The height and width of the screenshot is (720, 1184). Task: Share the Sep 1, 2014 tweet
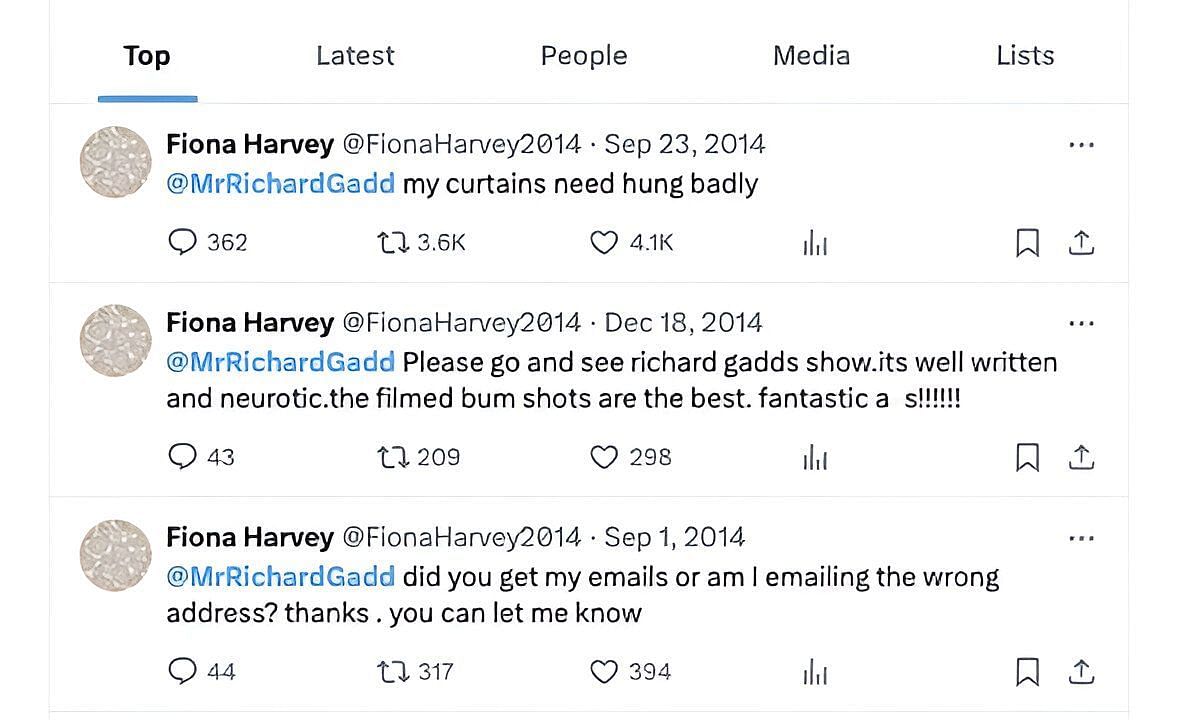coord(1081,671)
